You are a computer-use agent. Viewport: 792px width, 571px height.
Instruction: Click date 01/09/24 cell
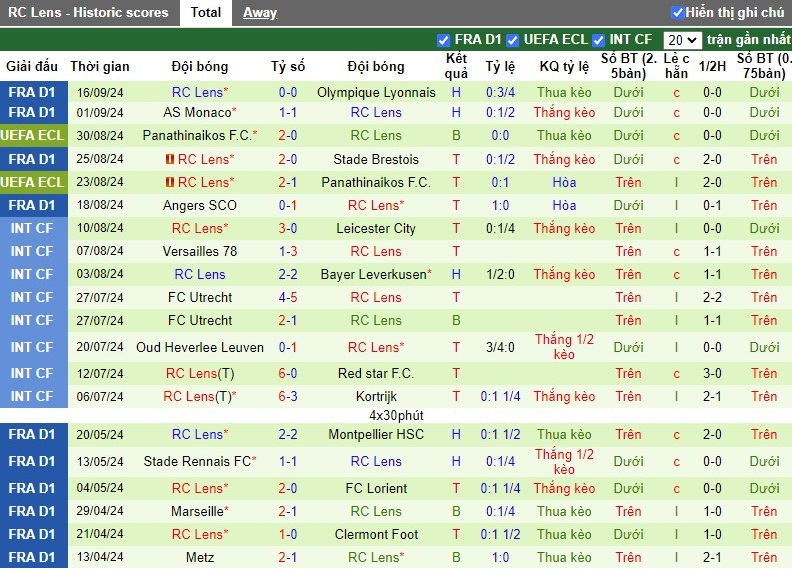100,112
